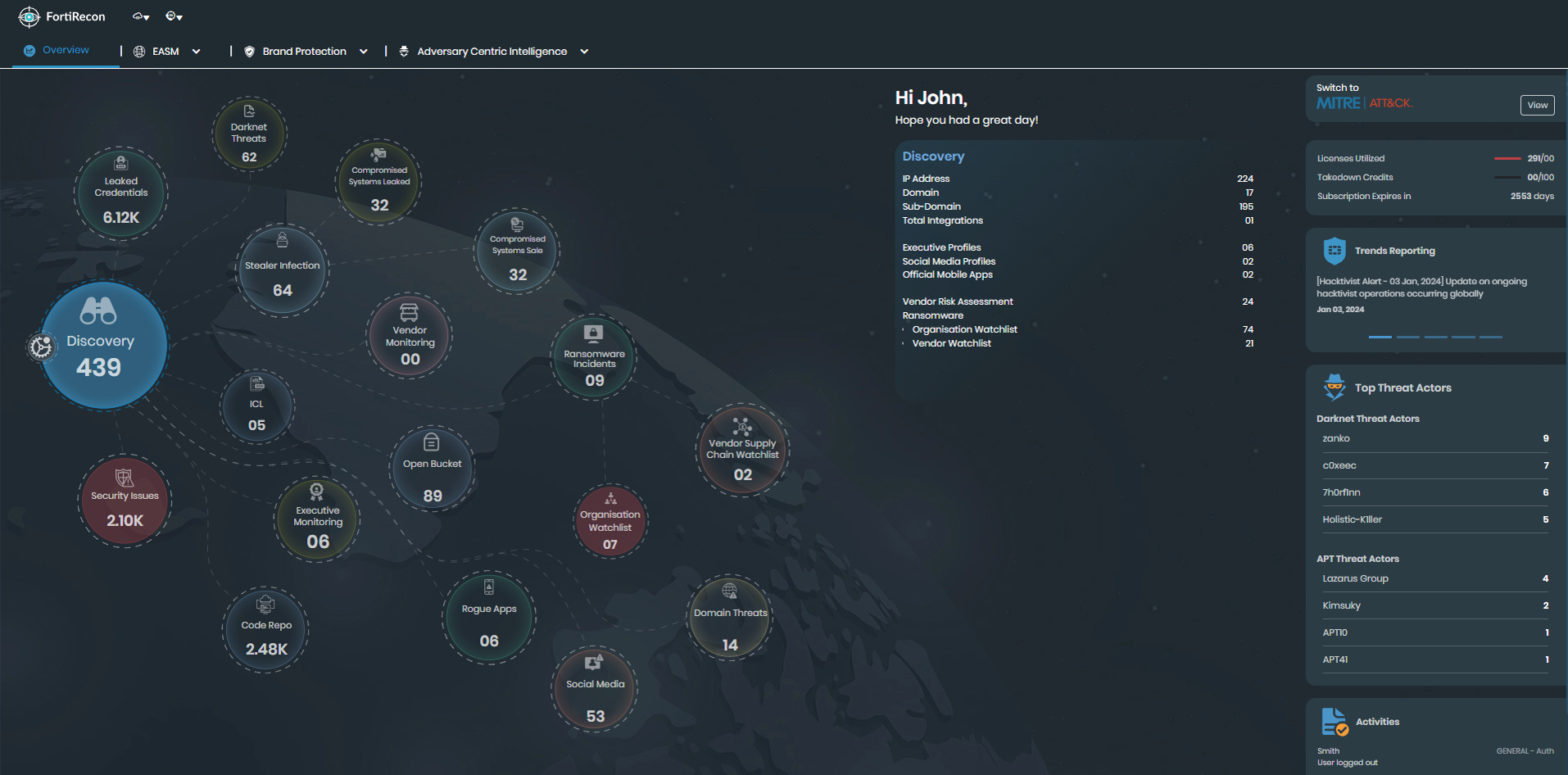Open the cloud dropdown in header

[x=141, y=16]
